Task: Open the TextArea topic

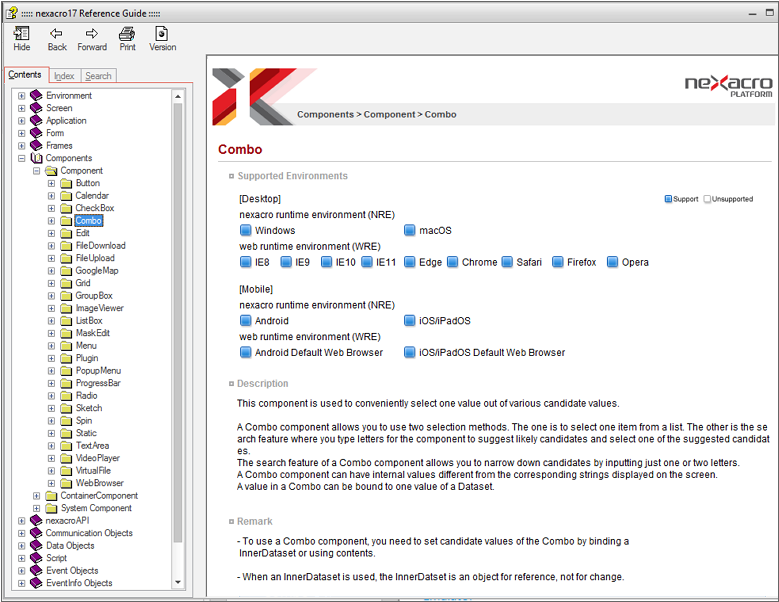Action: point(92,446)
